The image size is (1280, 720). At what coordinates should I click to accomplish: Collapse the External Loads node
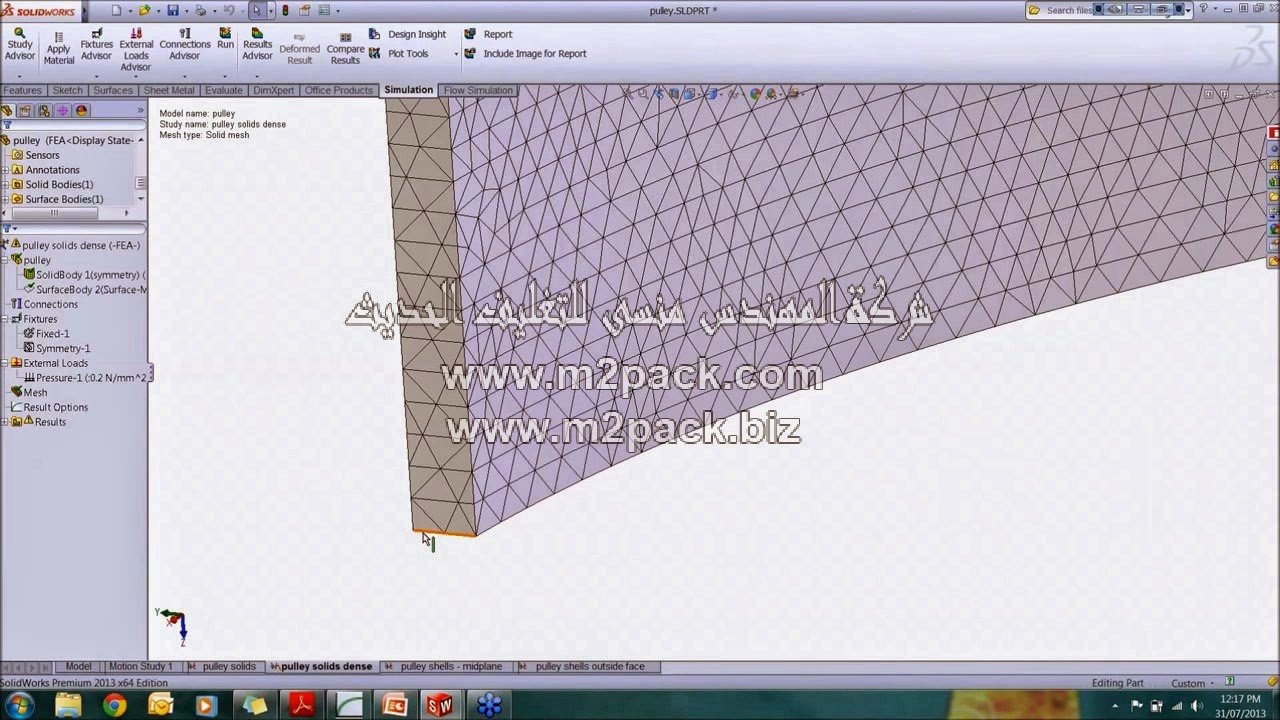5,363
